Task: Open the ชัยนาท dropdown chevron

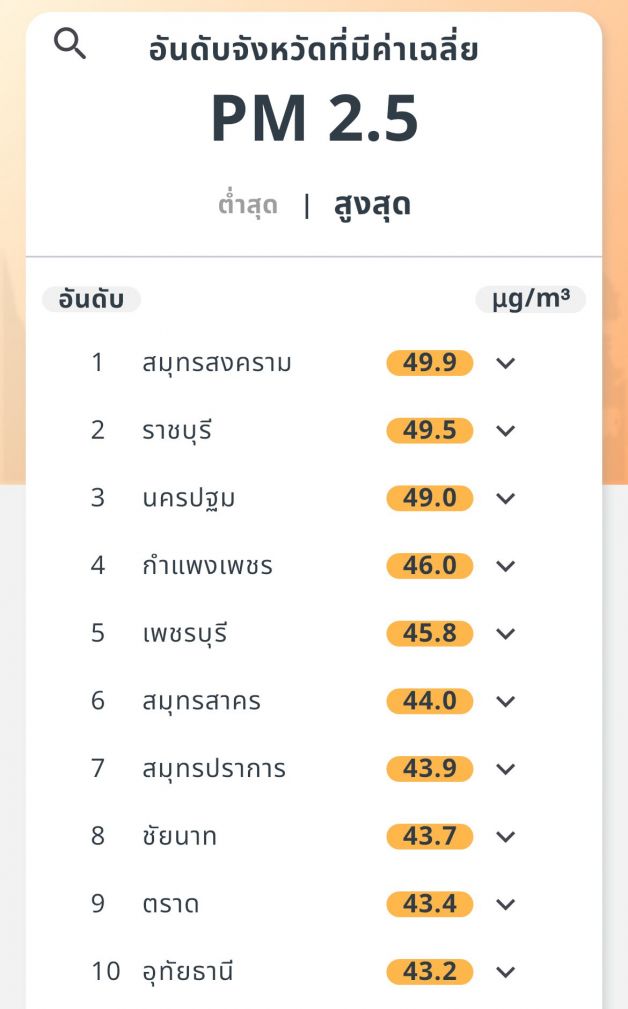Action: click(x=505, y=836)
